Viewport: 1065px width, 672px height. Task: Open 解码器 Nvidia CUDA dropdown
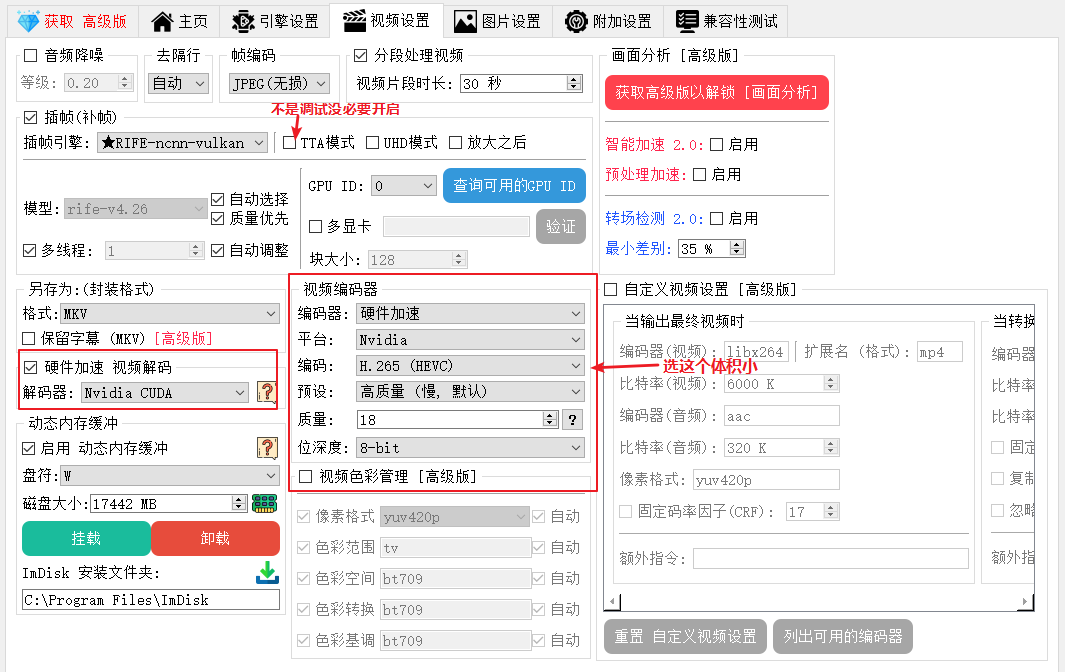[164, 393]
